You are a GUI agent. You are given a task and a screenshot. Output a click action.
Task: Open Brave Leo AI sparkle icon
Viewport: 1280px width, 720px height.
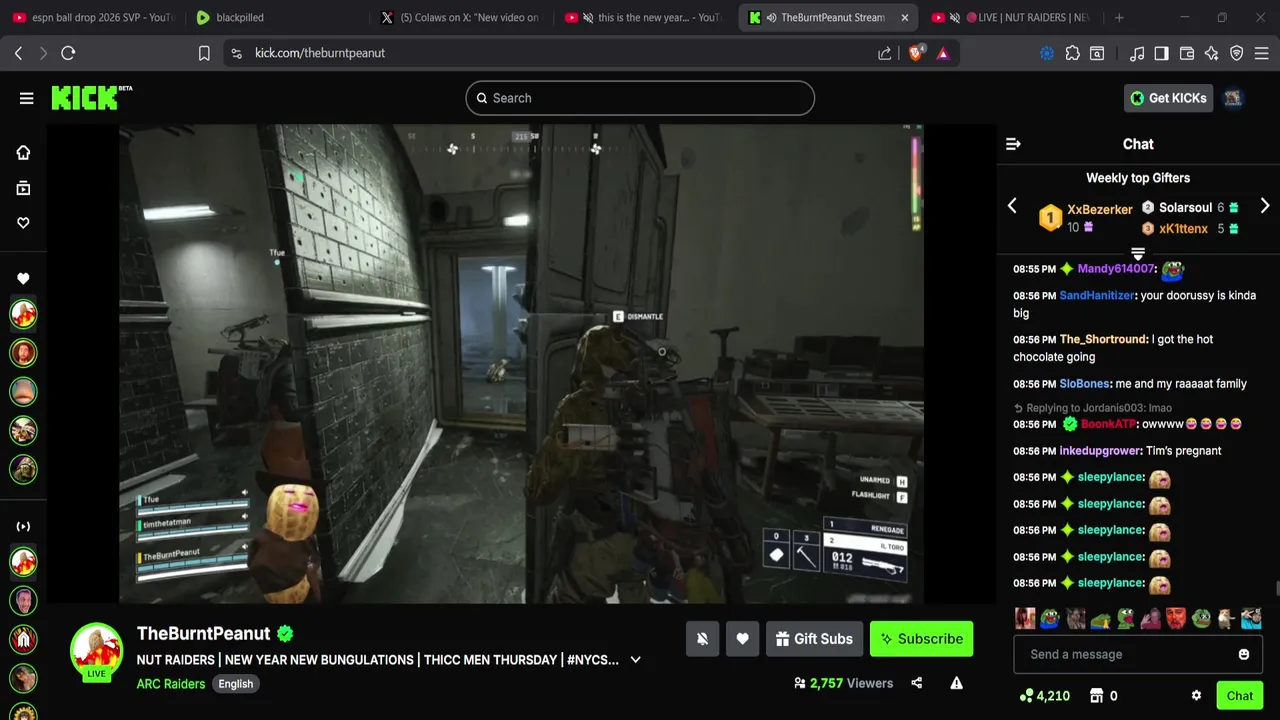pyautogui.click(x=1212, y=53)
